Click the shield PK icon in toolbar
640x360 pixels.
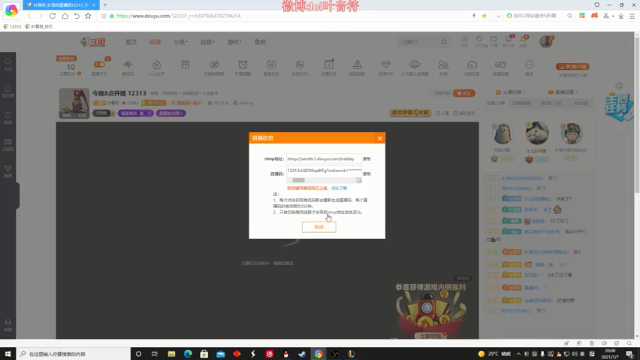coord(300,64)
